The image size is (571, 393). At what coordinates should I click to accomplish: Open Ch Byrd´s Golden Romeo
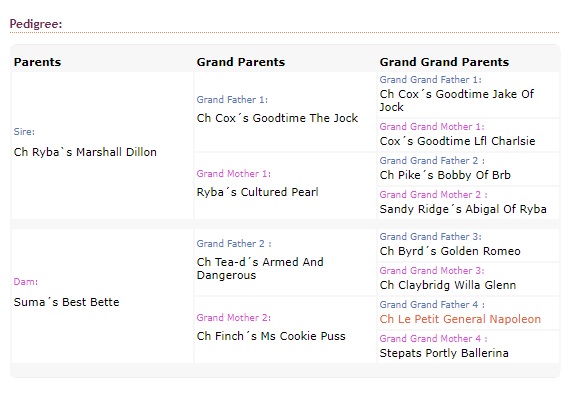point(450,251)
